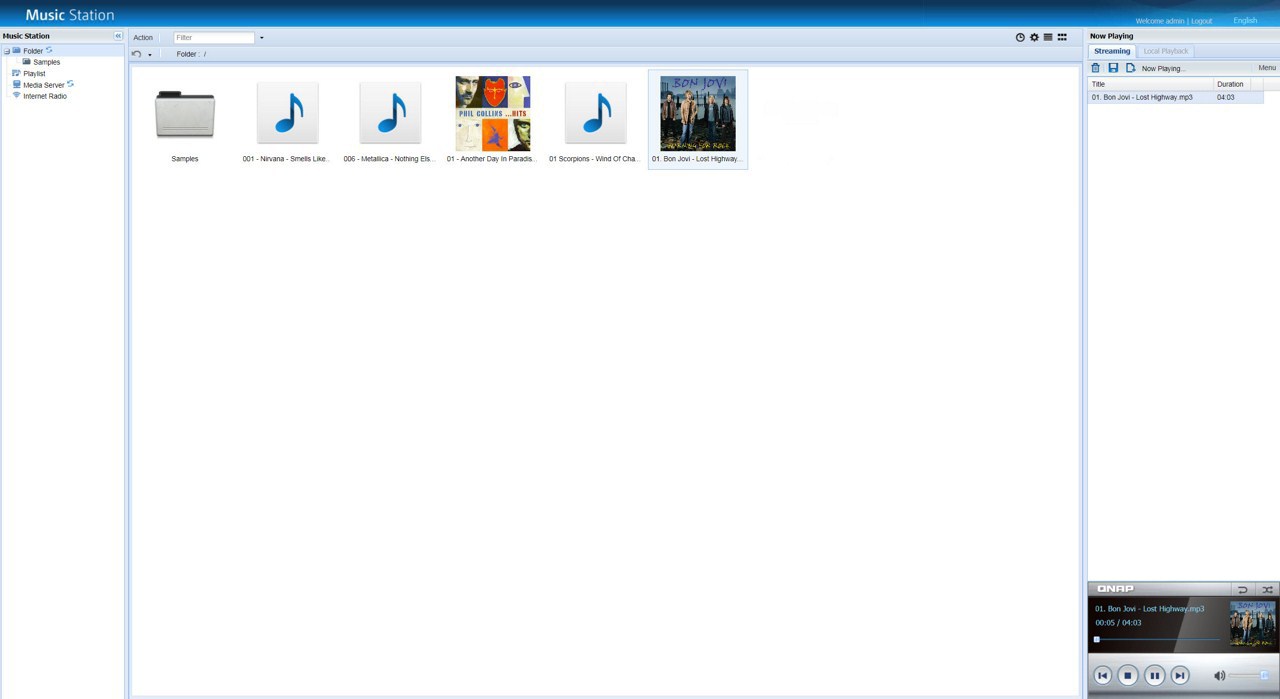Screen dimensions: 1280x699
Task: Click the export playlist page icon
Action: [1130, 68]
